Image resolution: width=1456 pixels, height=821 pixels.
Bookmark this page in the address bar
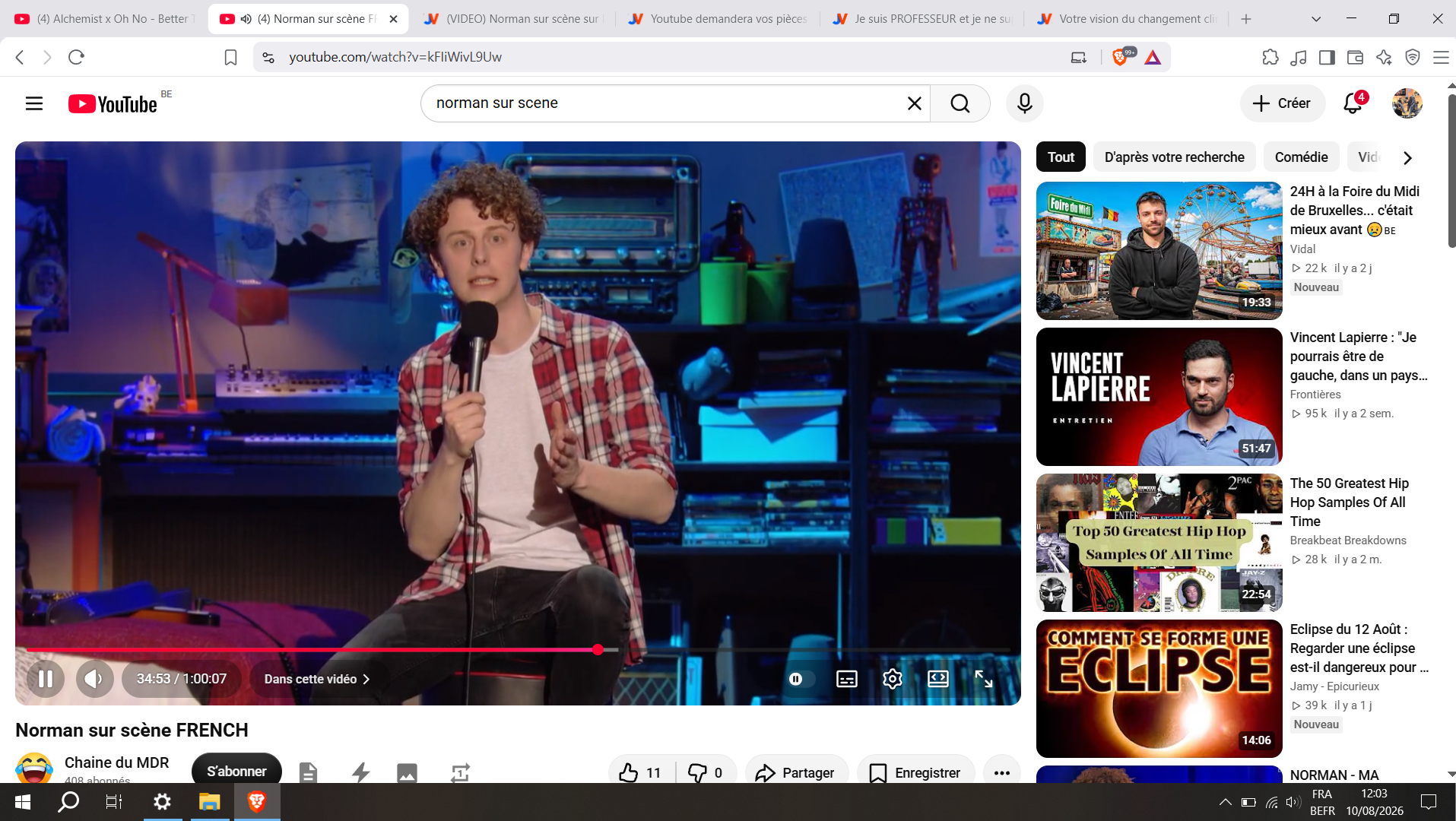[231, 57]
